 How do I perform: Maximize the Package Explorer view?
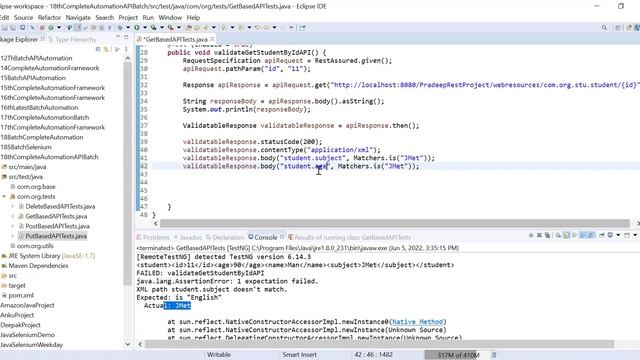[126, 38]
